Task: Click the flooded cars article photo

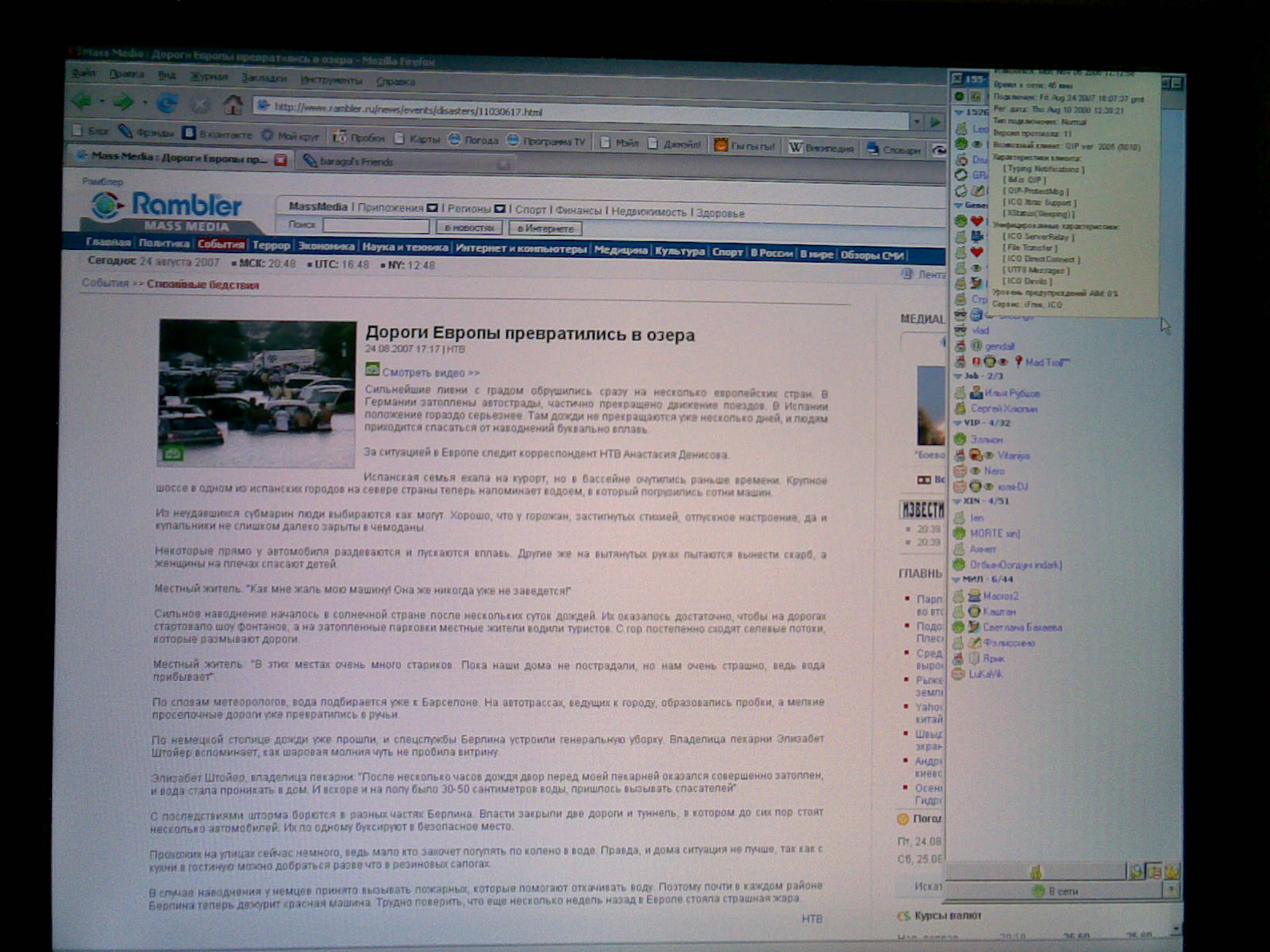Action: point(256,393)
